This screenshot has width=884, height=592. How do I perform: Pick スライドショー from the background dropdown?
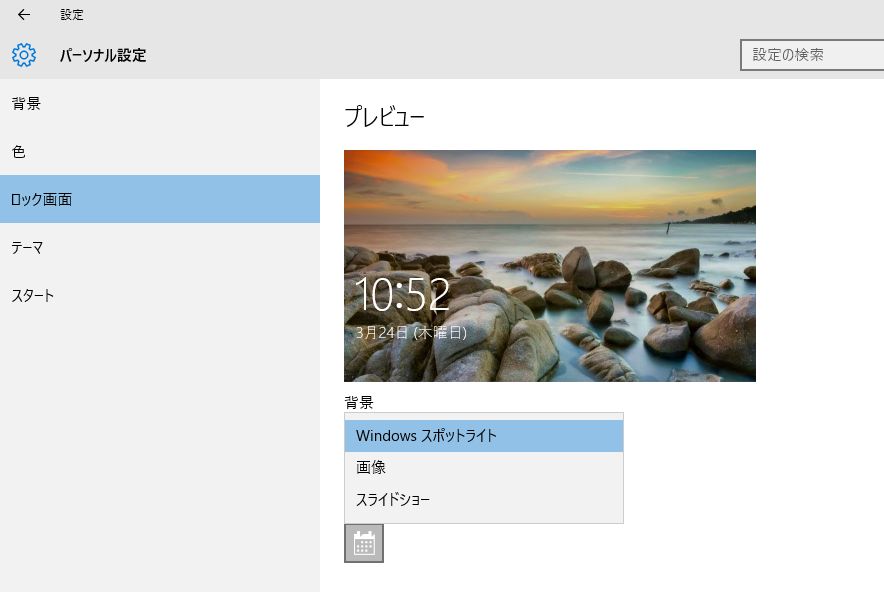[484, 500]
